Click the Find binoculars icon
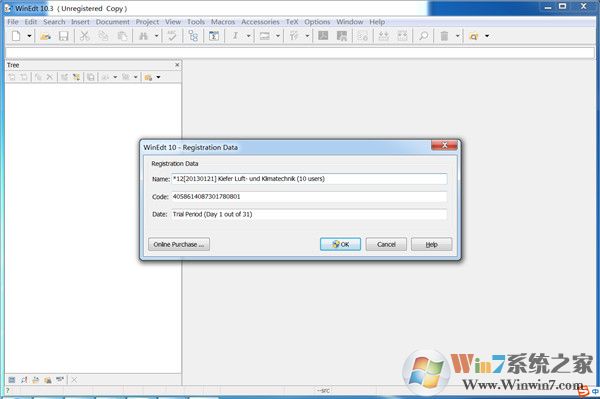600x399 pixels. coord(143,36)
